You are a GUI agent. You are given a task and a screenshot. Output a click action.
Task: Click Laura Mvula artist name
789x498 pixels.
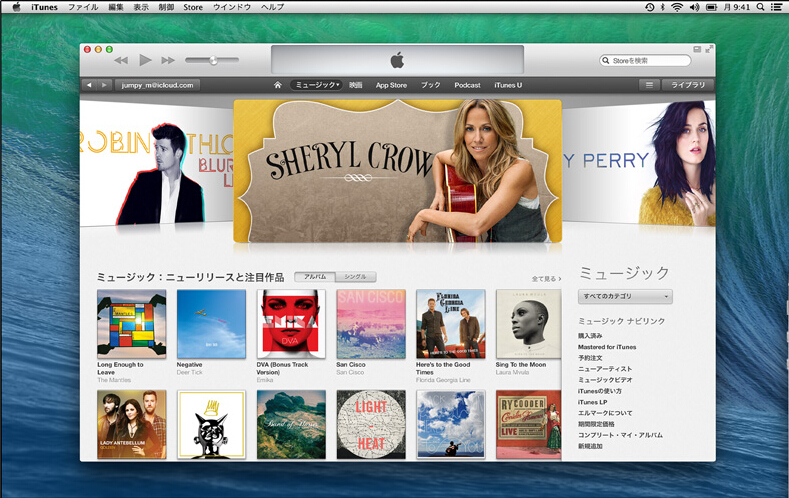click(512, 372)
